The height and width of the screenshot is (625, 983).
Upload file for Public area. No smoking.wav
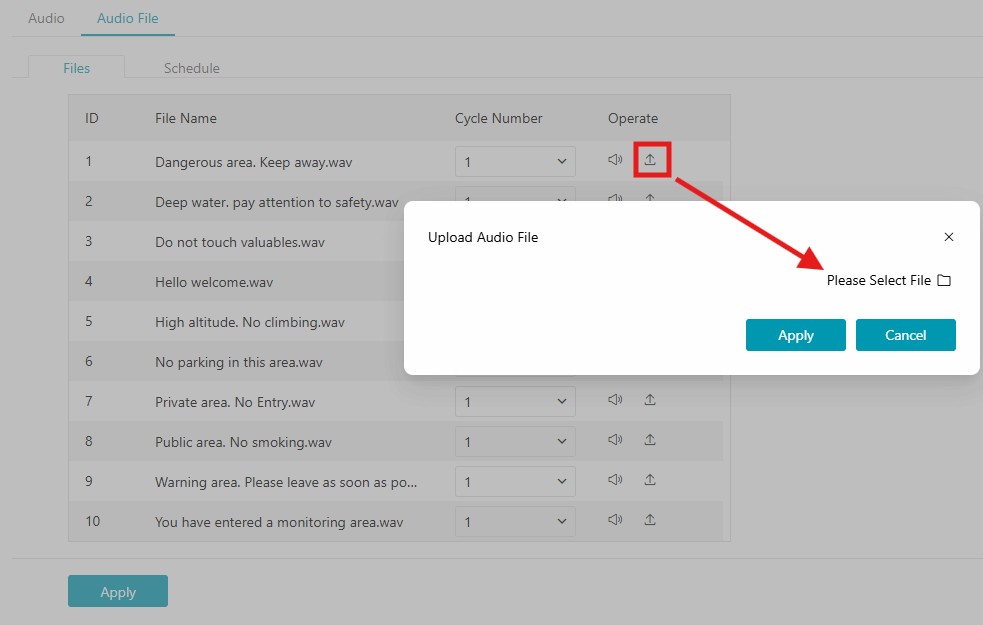(x=650, y=439)
